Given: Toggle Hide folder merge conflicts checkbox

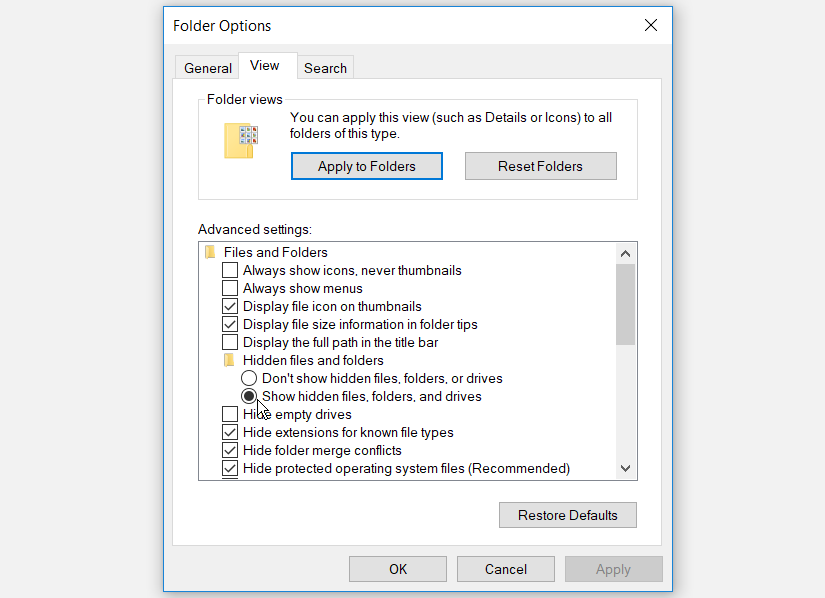Looking at the screenshot, I should 230,450.
